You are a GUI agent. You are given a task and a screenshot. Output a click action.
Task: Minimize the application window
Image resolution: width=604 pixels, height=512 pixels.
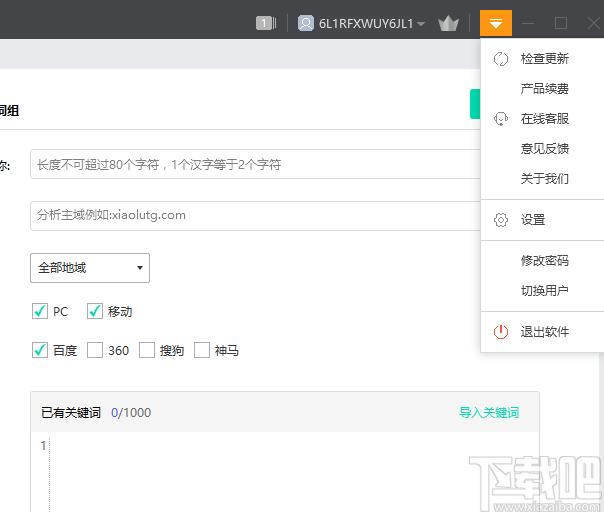click(x=528, y=23)
